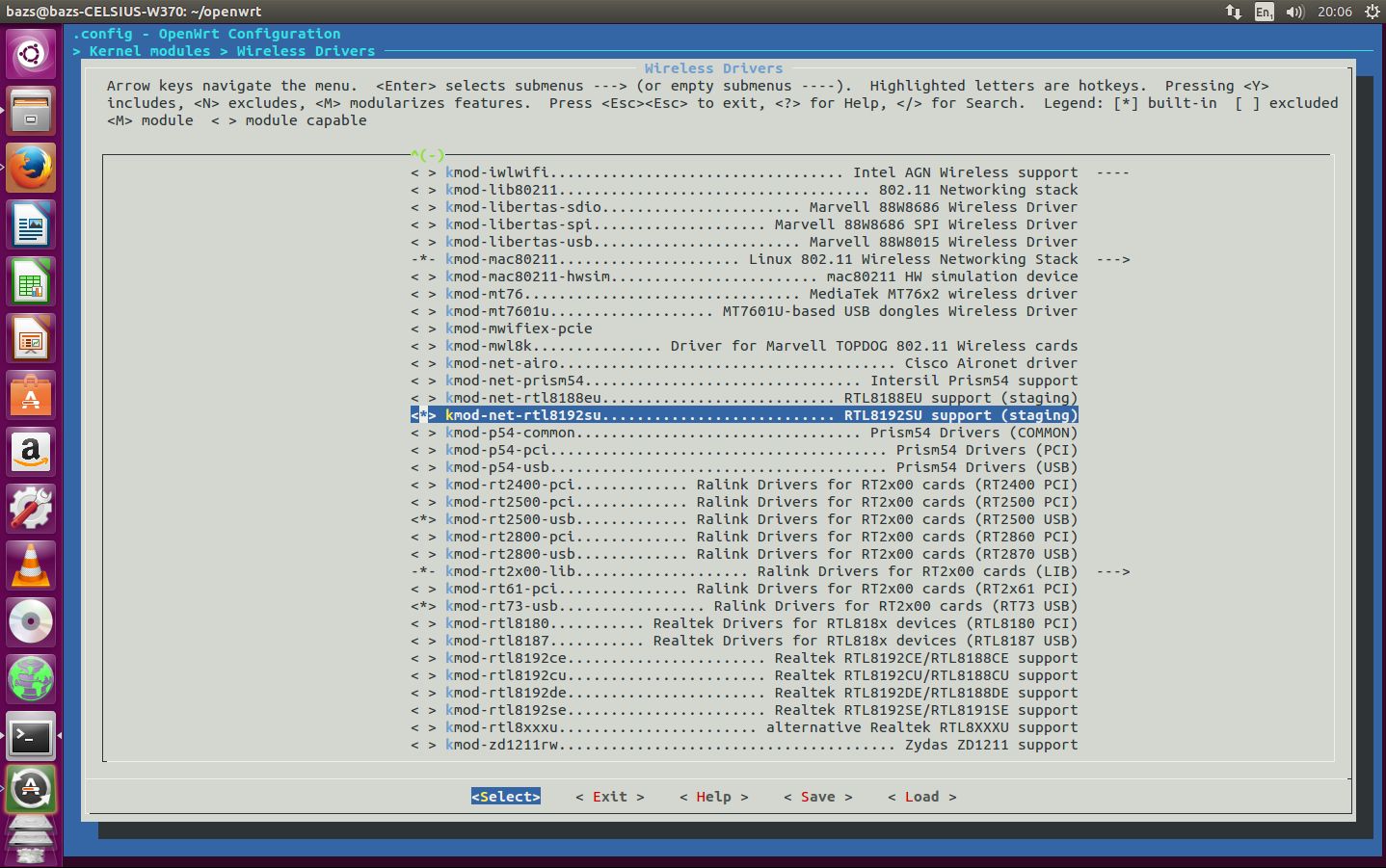This screenshot has height=868, width=1386.
Task: Toggle the kmod-mt76 selection bracket
Action: point(423,294)
